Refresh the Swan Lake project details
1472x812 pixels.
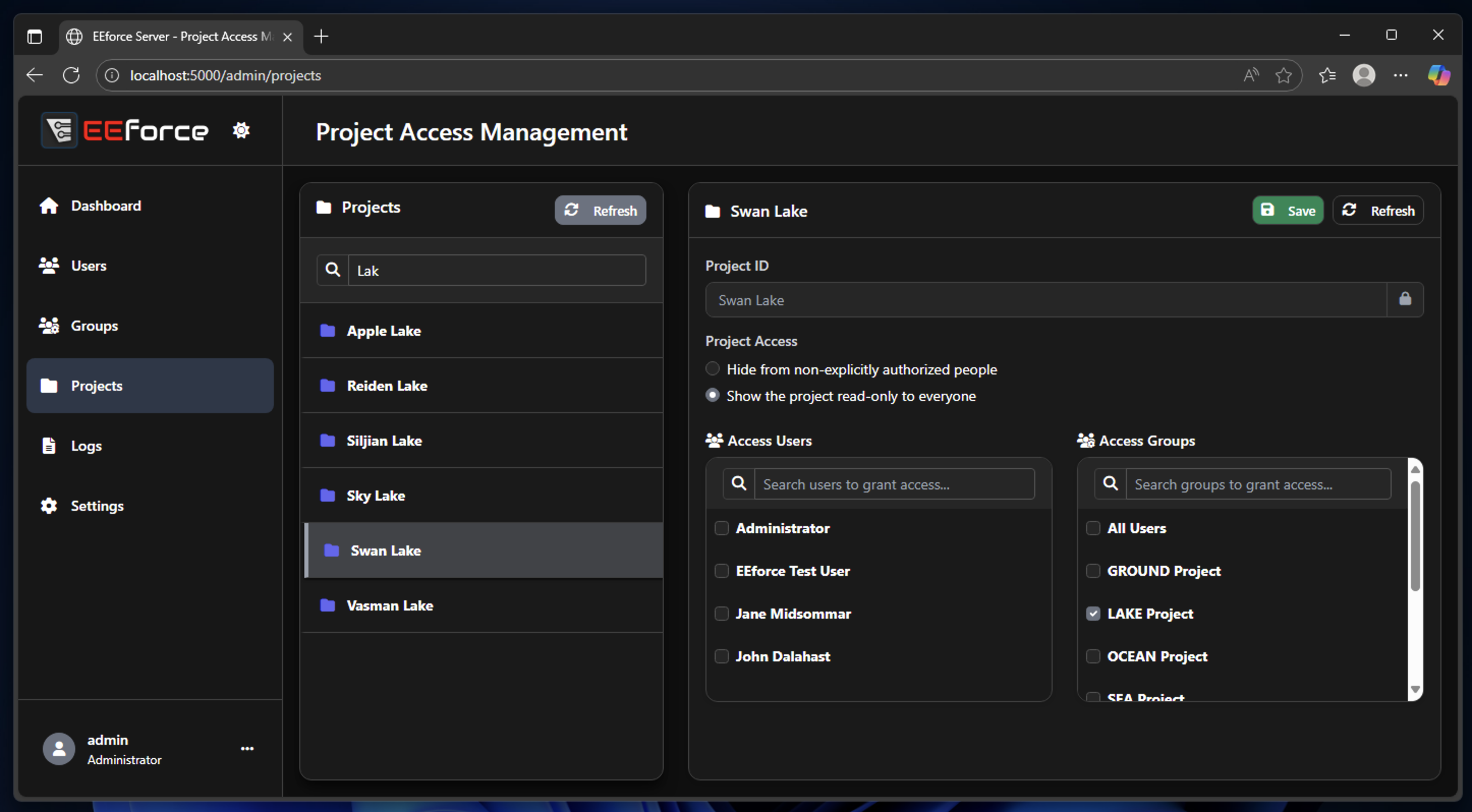(x=1378, y=211)
